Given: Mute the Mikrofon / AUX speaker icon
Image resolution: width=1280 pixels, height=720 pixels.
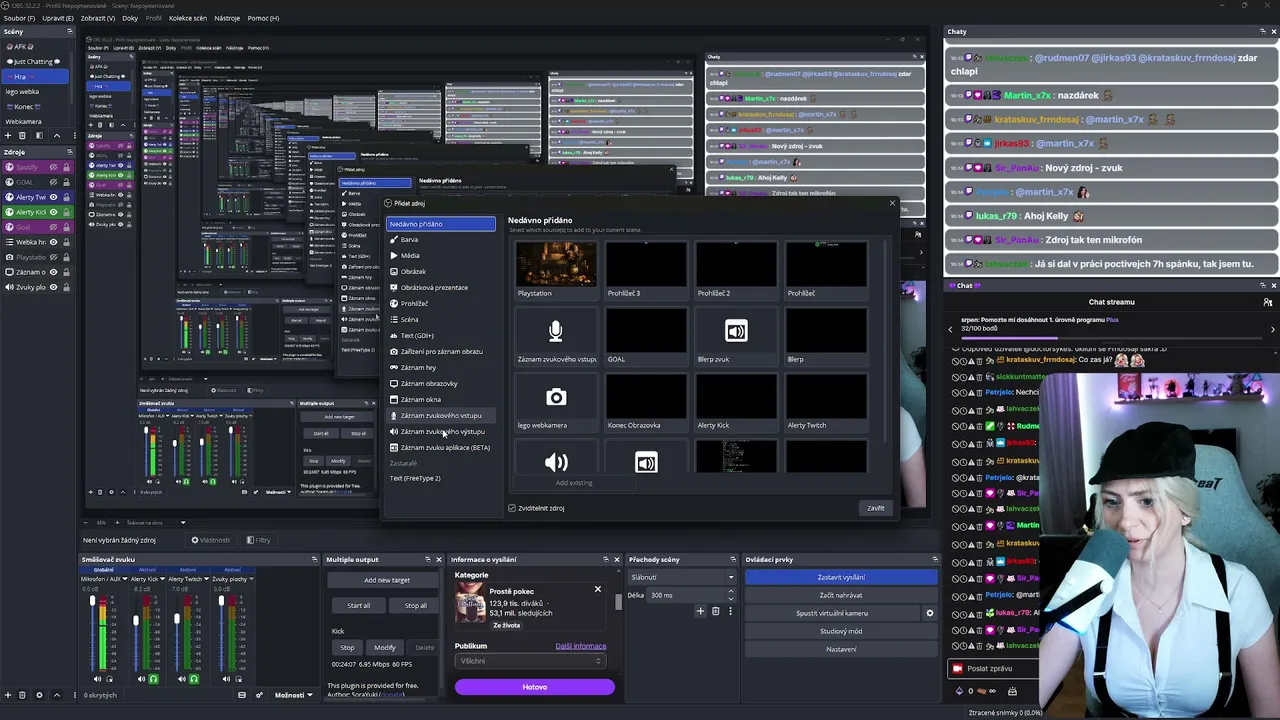Looking at the screenshot, I should coord(99,679).
